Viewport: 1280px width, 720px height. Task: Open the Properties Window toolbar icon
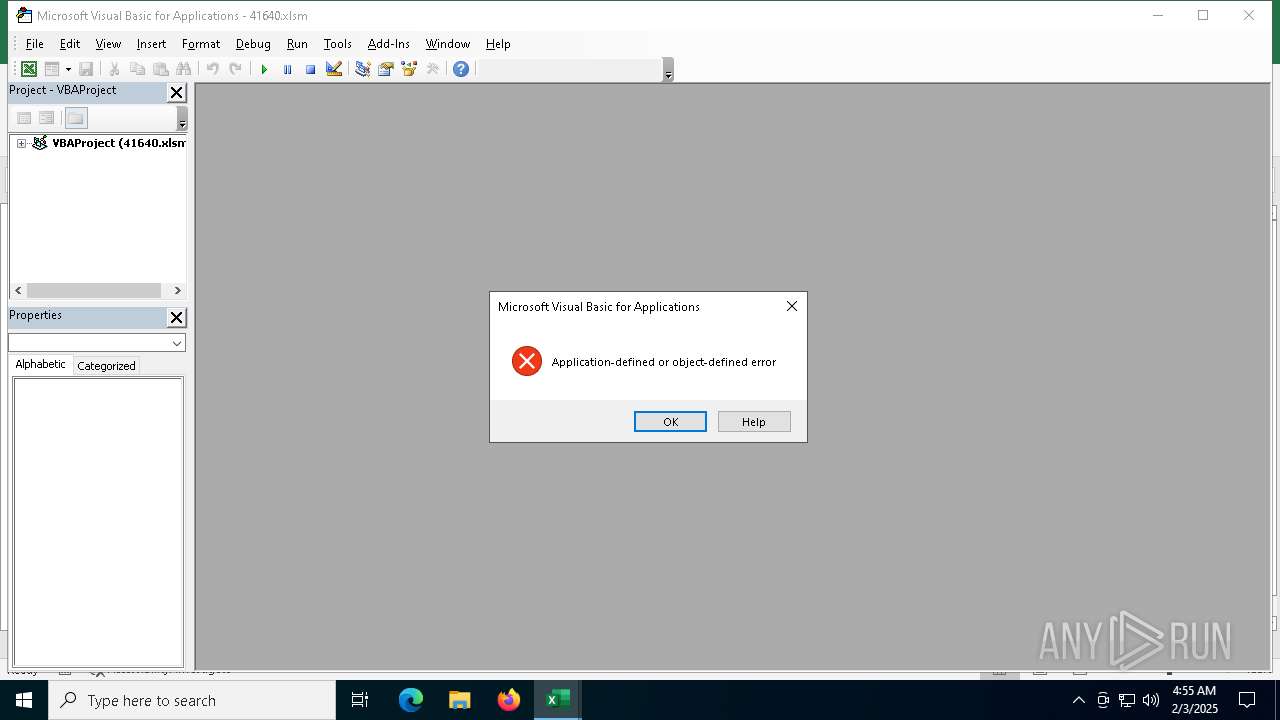(x=385, y=69)
